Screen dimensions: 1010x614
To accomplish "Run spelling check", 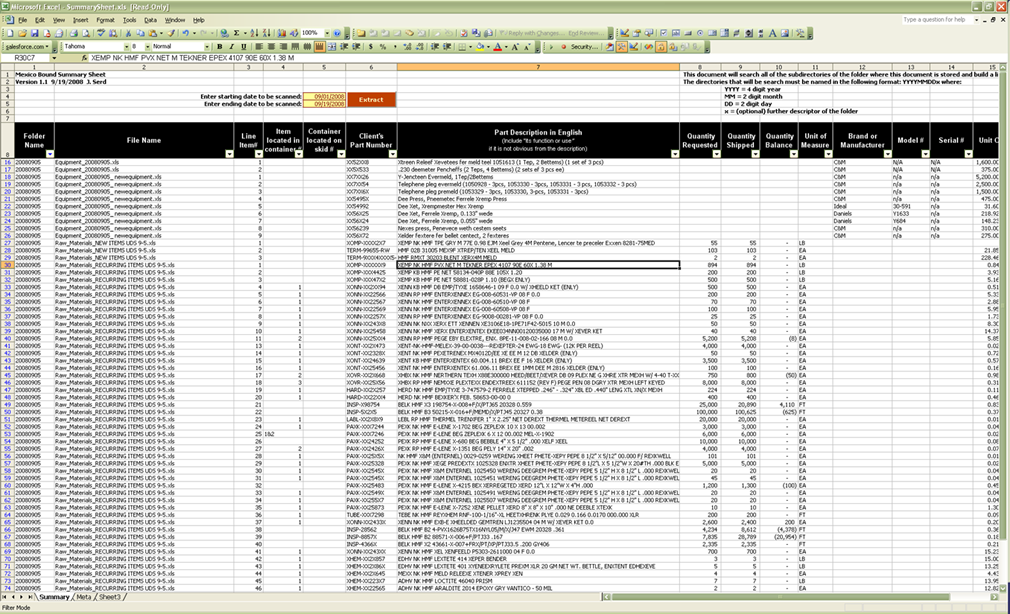I will [x=100, y=33].
